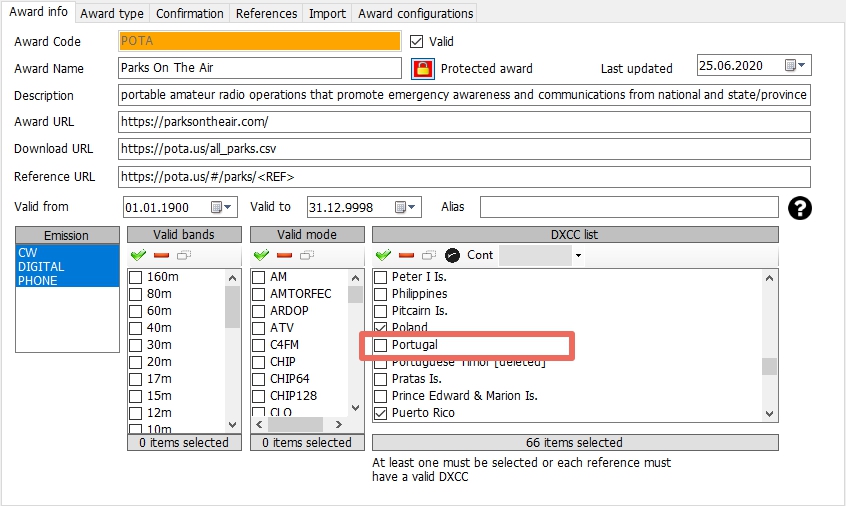Check the Philippines DXCC checkbox
846x506 pixels.
point(380,294)
